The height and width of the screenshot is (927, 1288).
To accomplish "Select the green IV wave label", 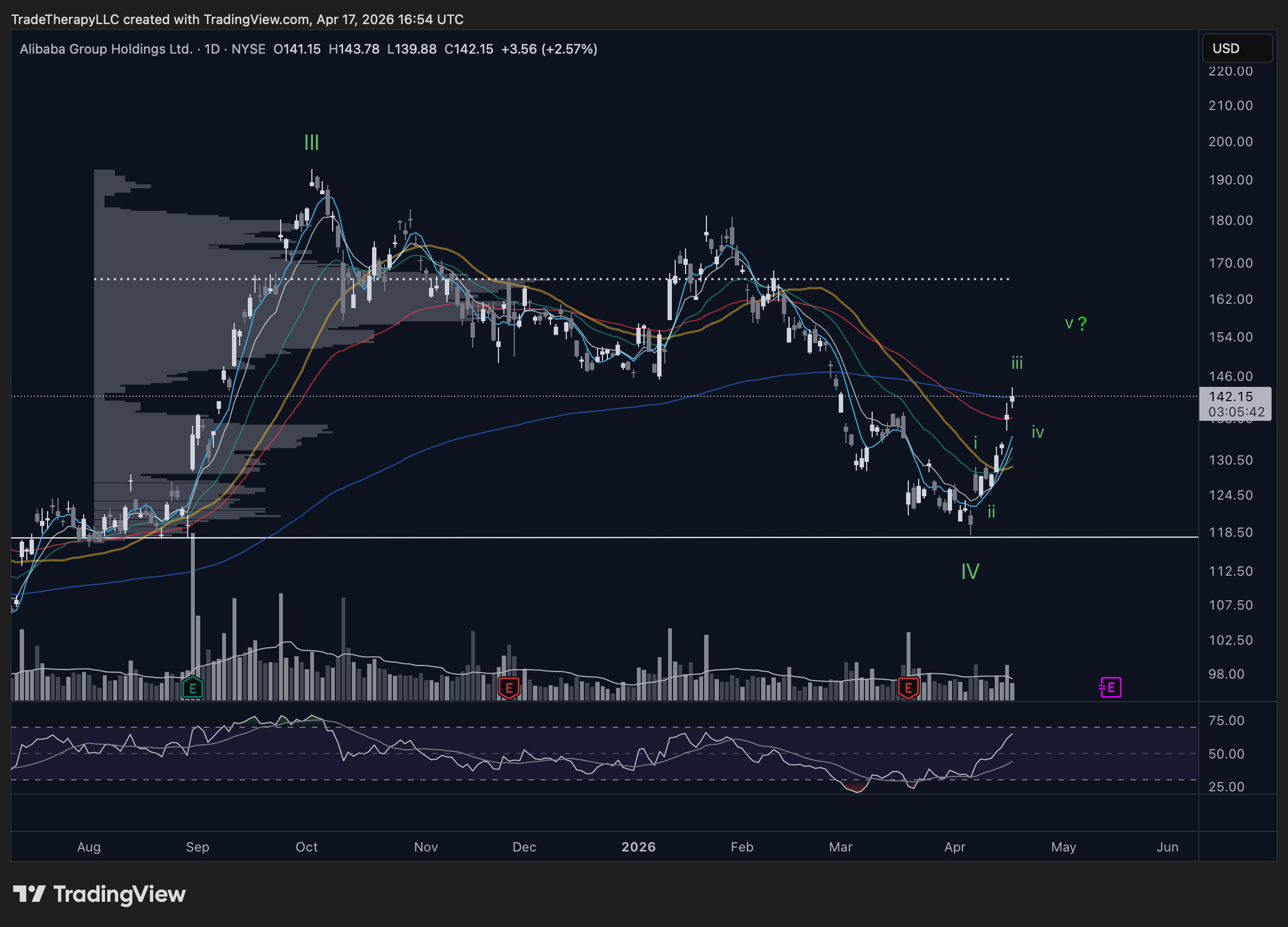I will pyautogui.click(x=970, y=571).
